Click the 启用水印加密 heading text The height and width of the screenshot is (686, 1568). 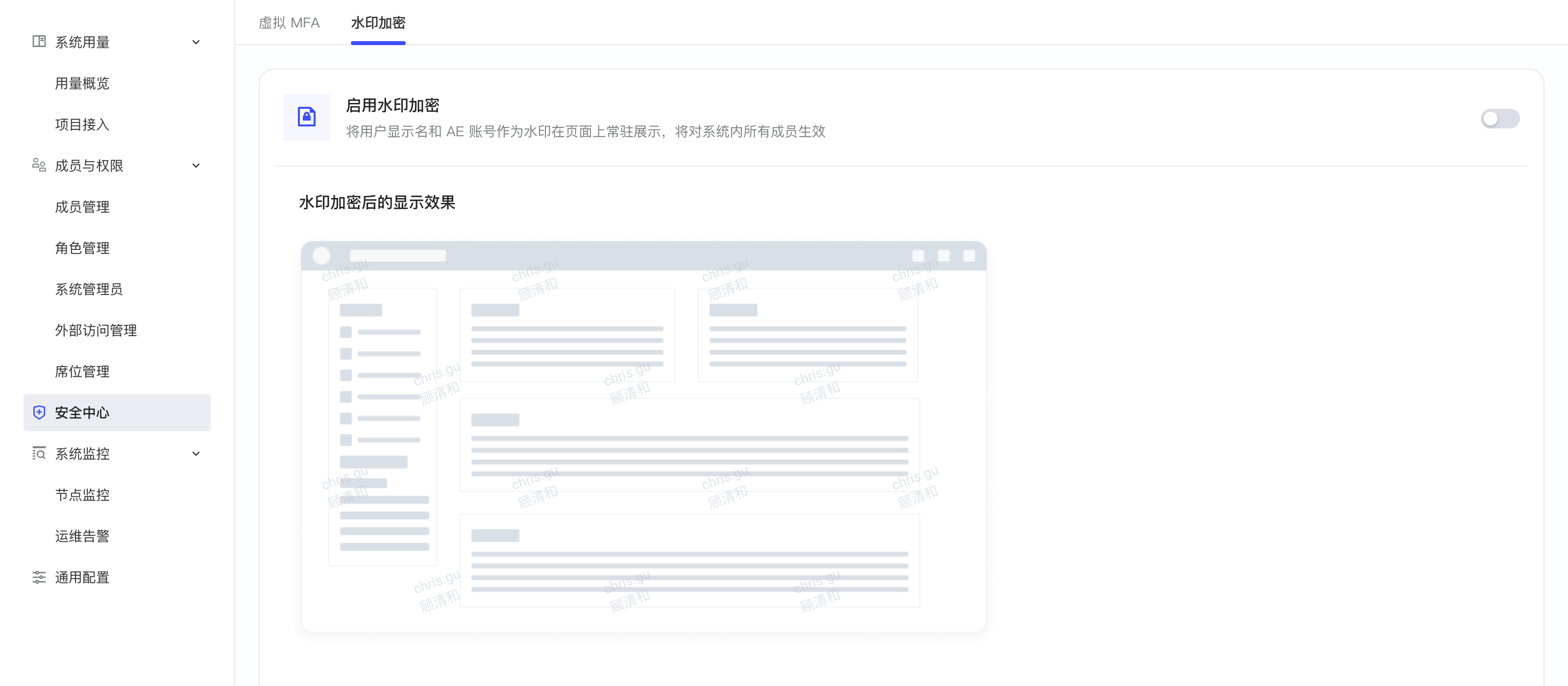click(x=392, y=105)
